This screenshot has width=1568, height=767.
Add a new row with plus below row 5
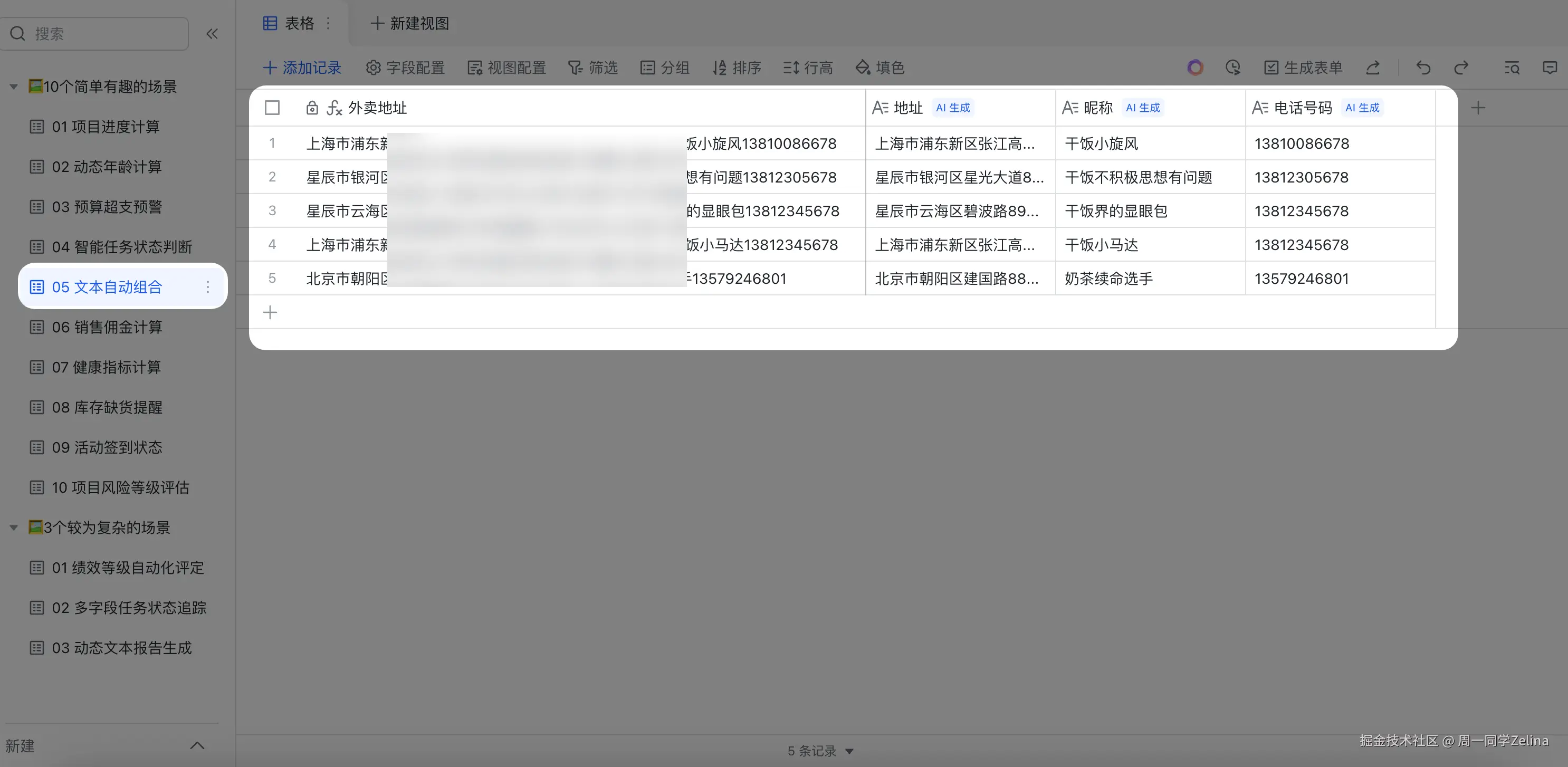tap(270, 312)
